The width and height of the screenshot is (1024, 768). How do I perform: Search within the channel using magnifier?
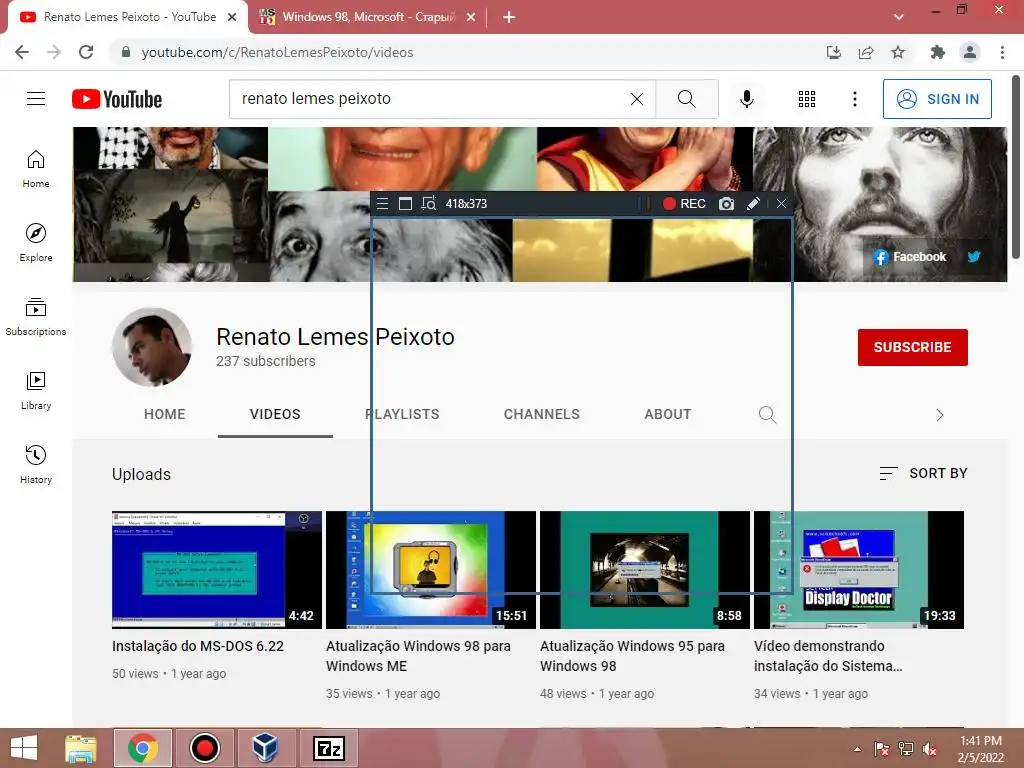[767, 415]
